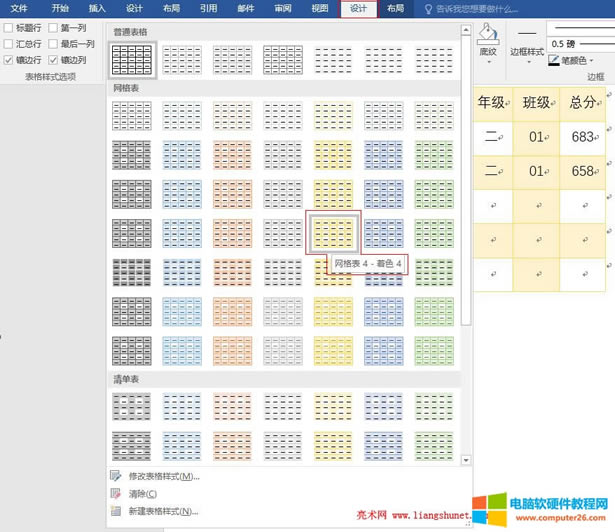Click the Tell Me search box
The width and height of the screenshot is (615, 532).
click(477, 9)
